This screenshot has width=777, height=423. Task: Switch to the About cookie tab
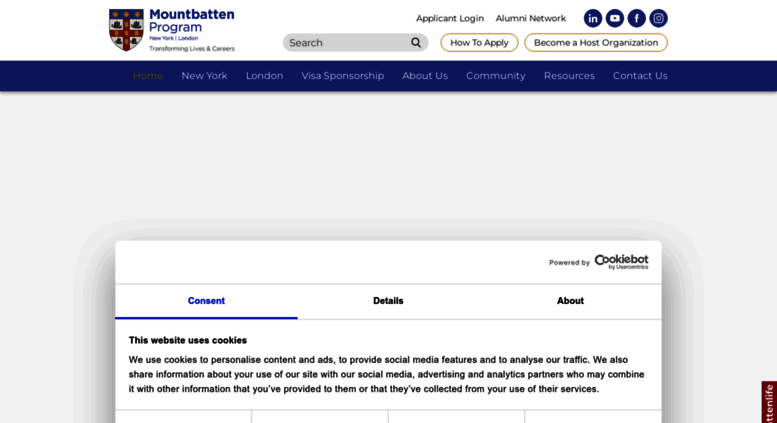(570, 301)
